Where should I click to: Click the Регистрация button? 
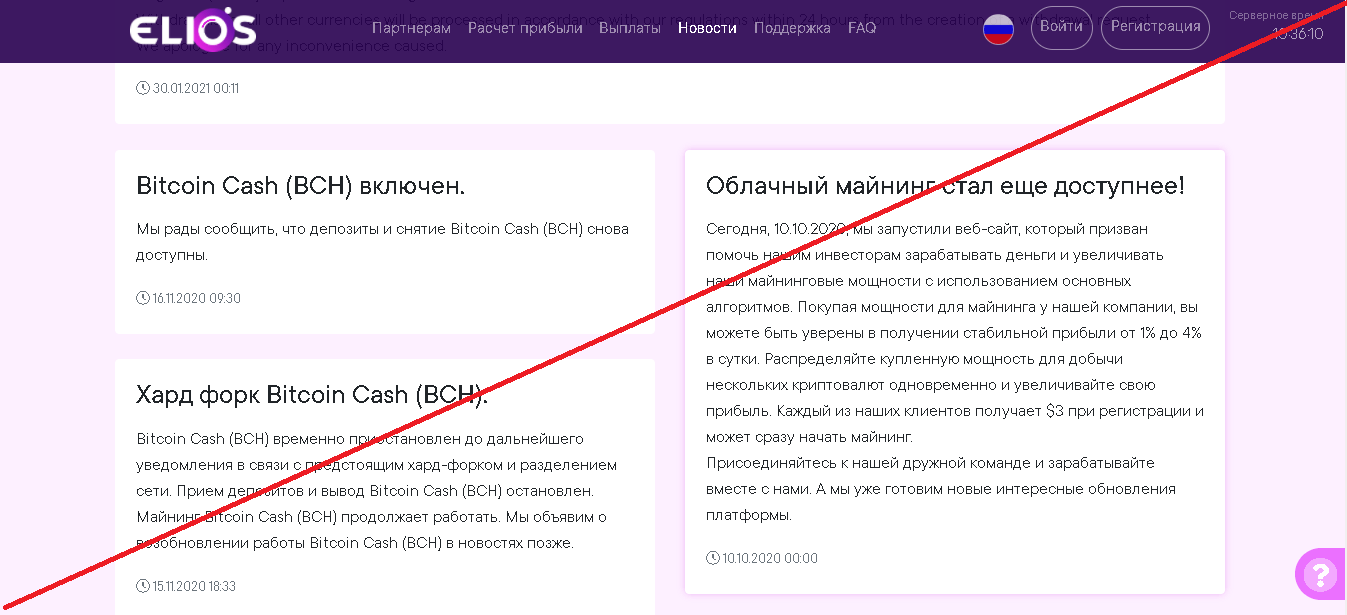1155,28
